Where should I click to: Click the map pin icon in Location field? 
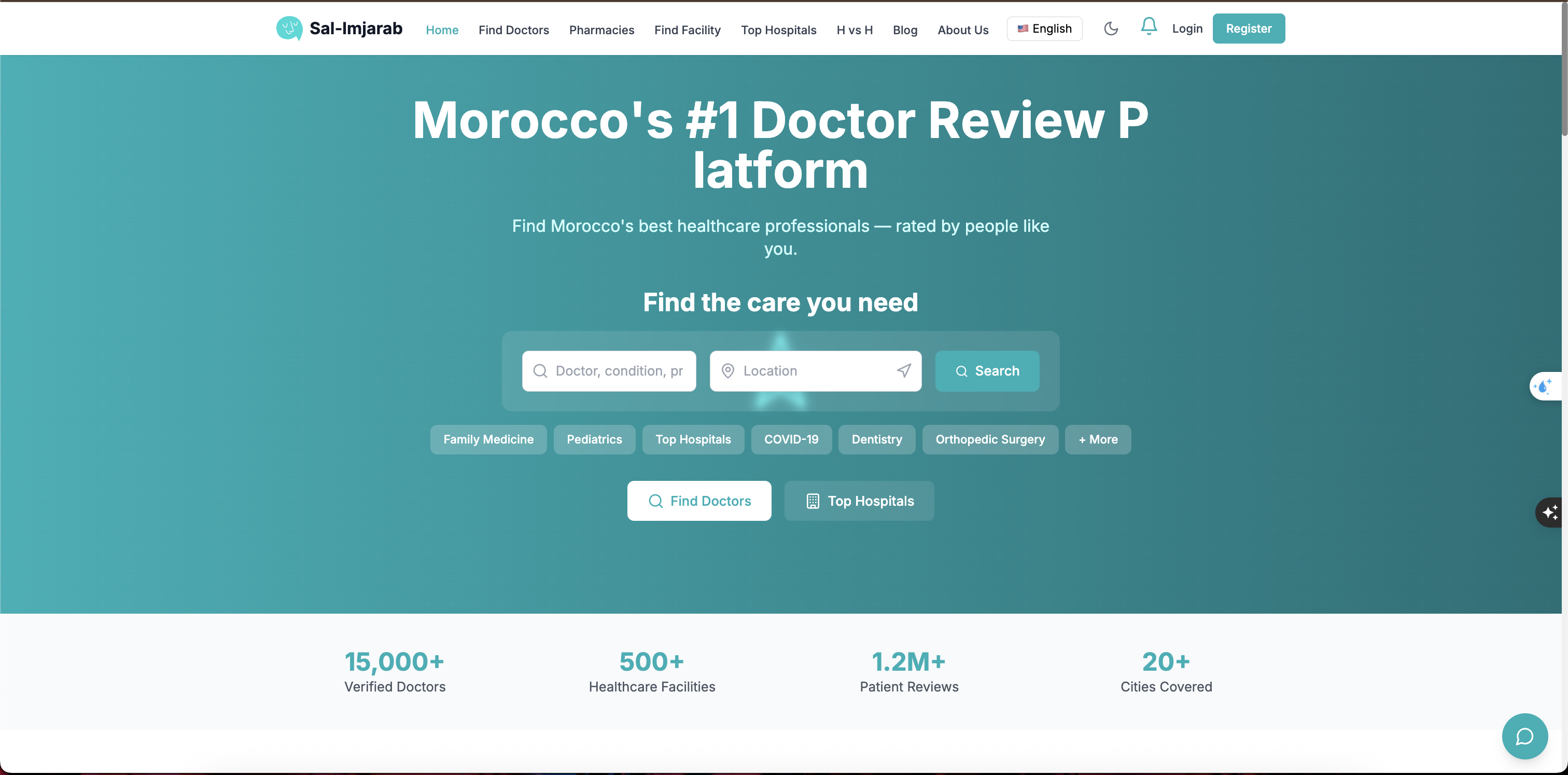click(727, 371)
